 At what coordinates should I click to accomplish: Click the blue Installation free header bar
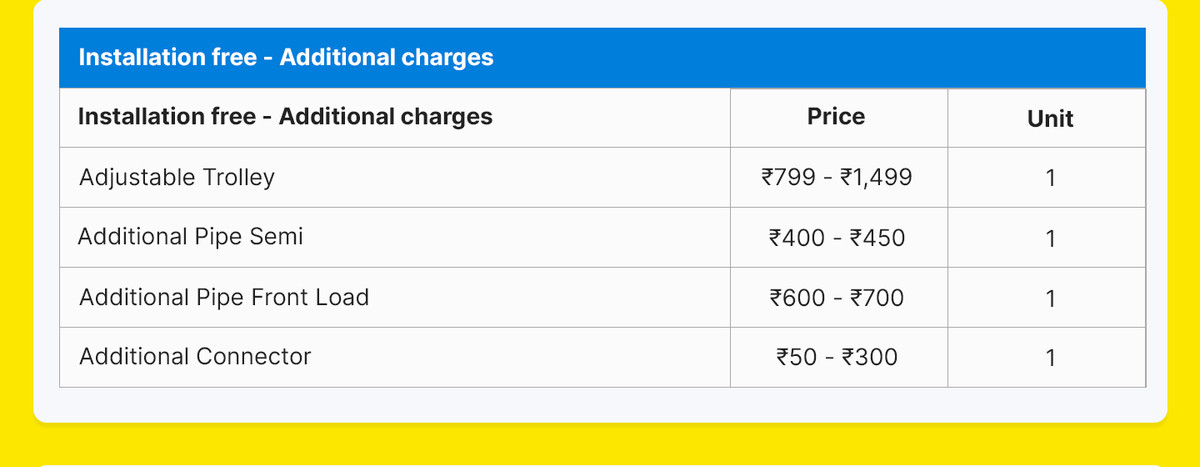click(602, 58)
